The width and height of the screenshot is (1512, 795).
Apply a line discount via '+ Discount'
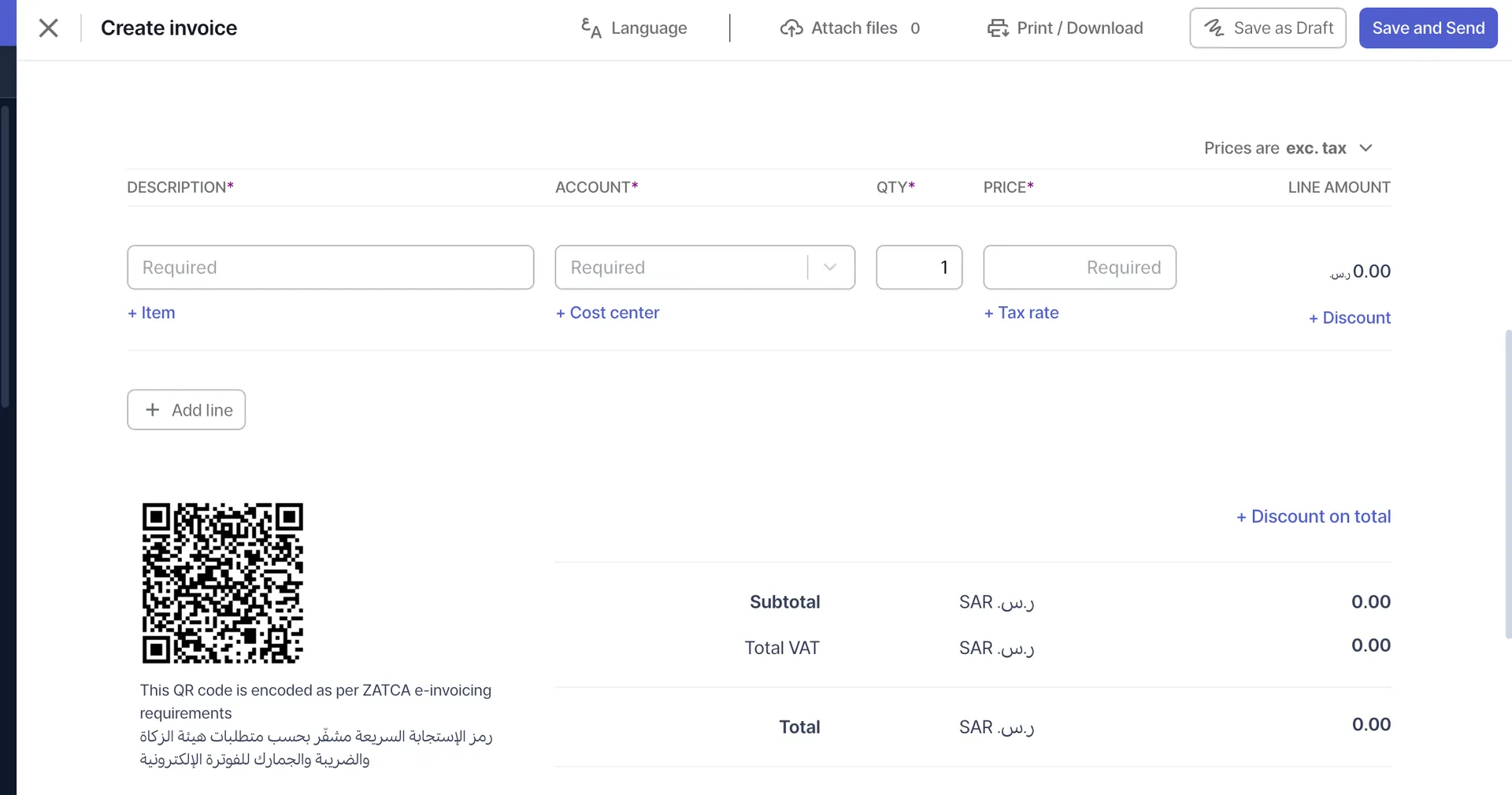pyautogui.click(x=1349, y=317)
